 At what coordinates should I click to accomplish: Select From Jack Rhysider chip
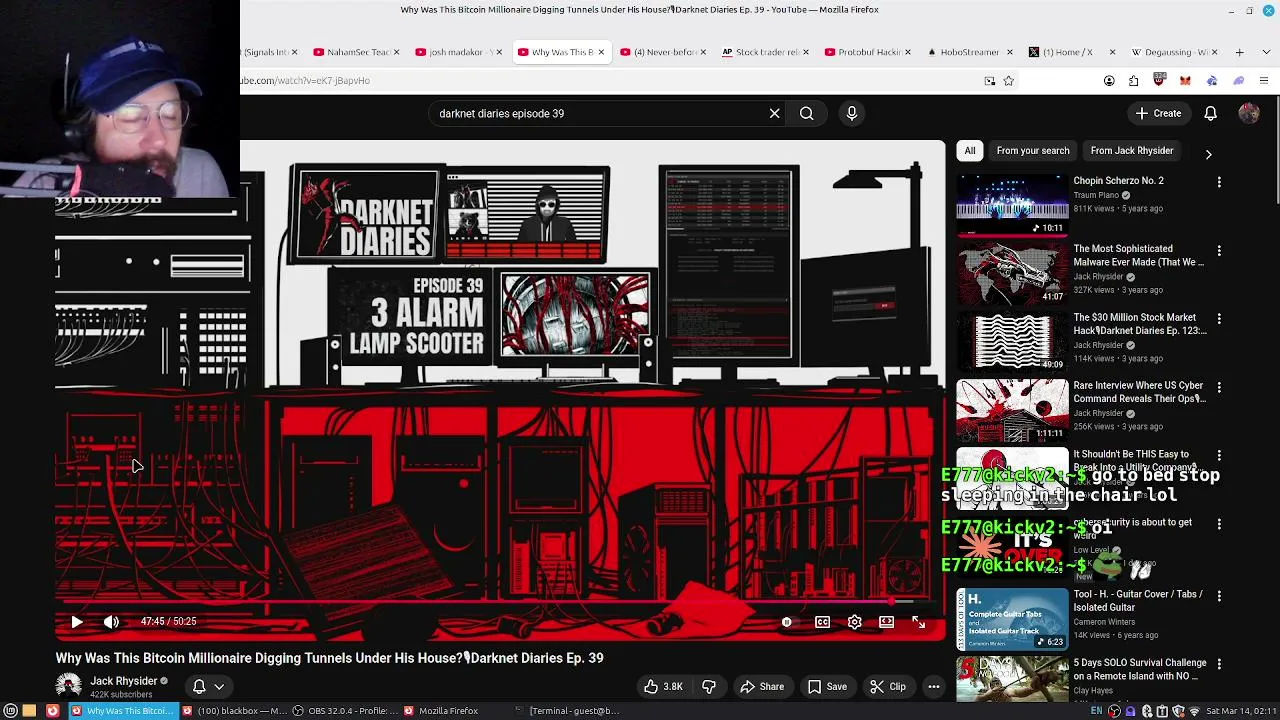tap(1132, 151)
